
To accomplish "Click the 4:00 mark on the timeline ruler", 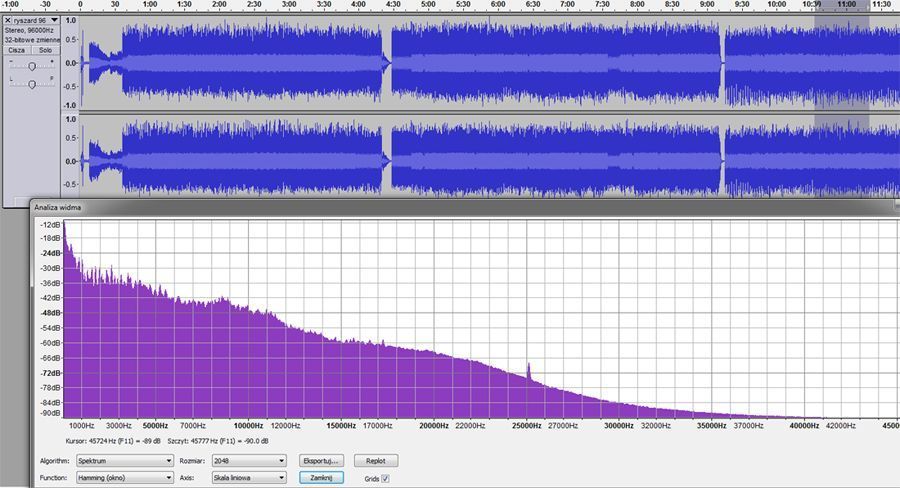I will [358, 5].
